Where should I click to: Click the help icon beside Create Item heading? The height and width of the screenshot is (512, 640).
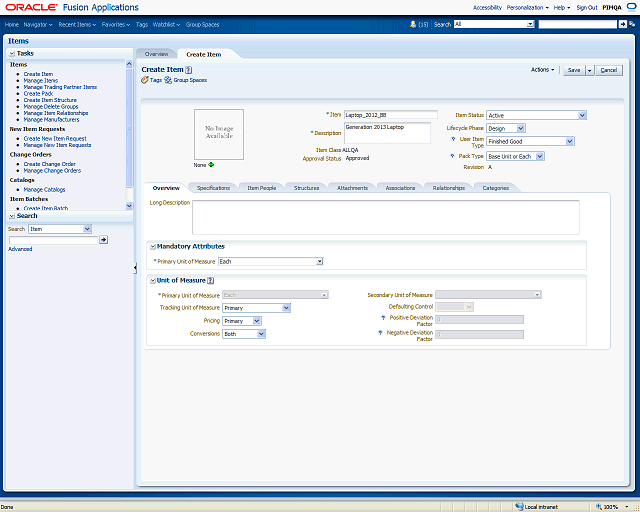coord(188,70)
